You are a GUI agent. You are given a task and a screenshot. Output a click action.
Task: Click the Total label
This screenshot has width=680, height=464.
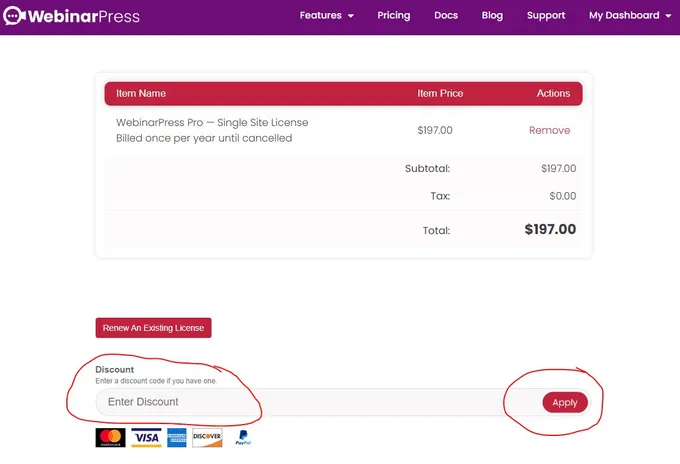pyautogui.click(x=436, y=230)
